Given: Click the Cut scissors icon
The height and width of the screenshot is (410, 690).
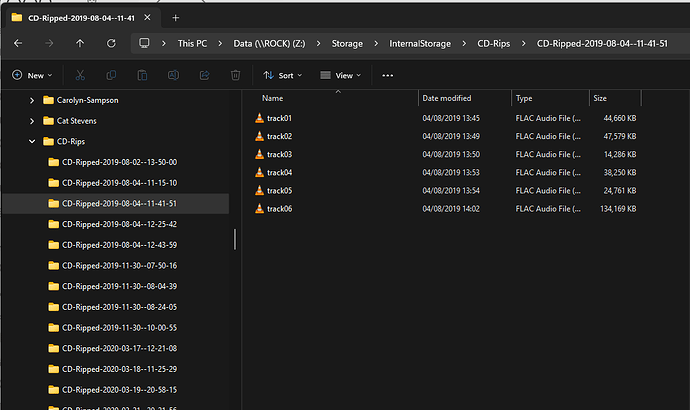Looking at the screenshot, I should (80, 75).
